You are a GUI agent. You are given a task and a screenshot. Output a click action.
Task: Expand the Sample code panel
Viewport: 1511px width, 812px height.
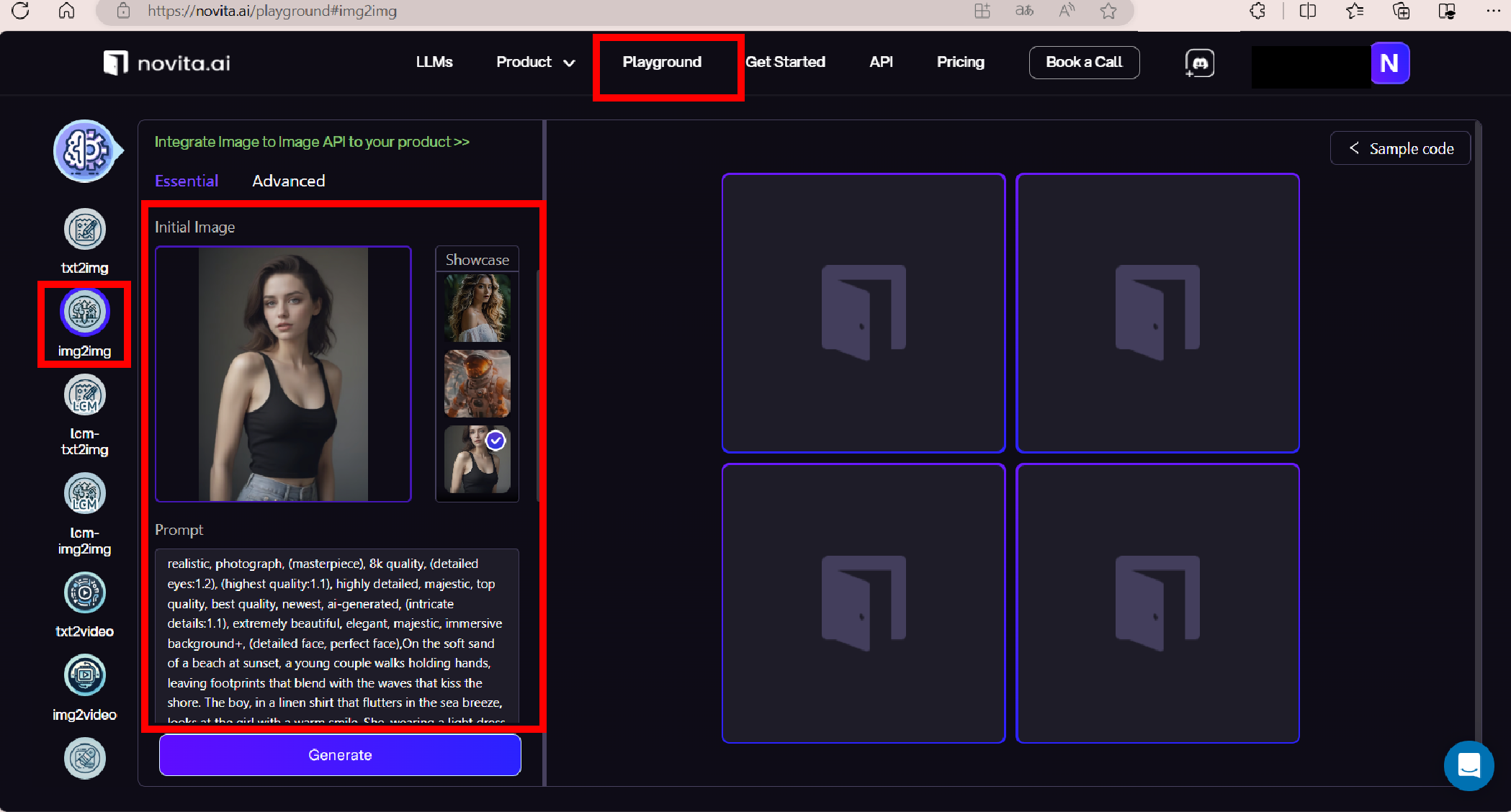tap(1400, 148)
